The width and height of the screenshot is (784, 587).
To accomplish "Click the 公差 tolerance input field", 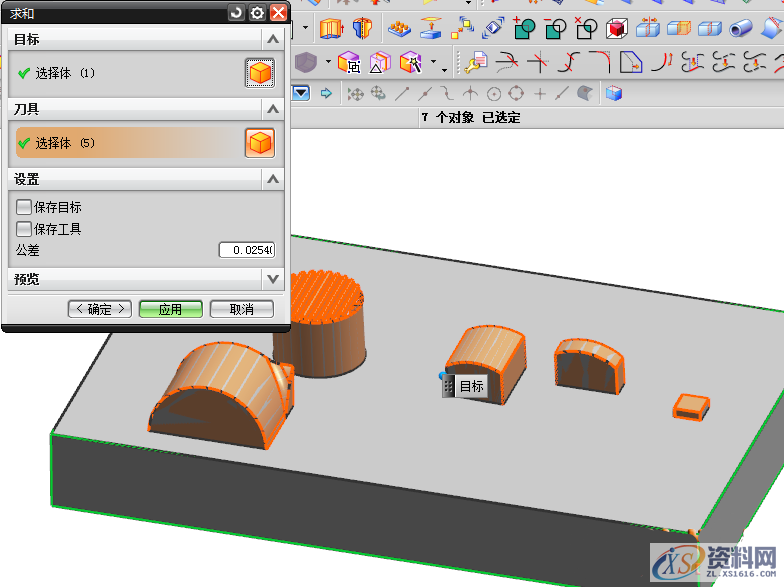I will click(x=246, y=250).
